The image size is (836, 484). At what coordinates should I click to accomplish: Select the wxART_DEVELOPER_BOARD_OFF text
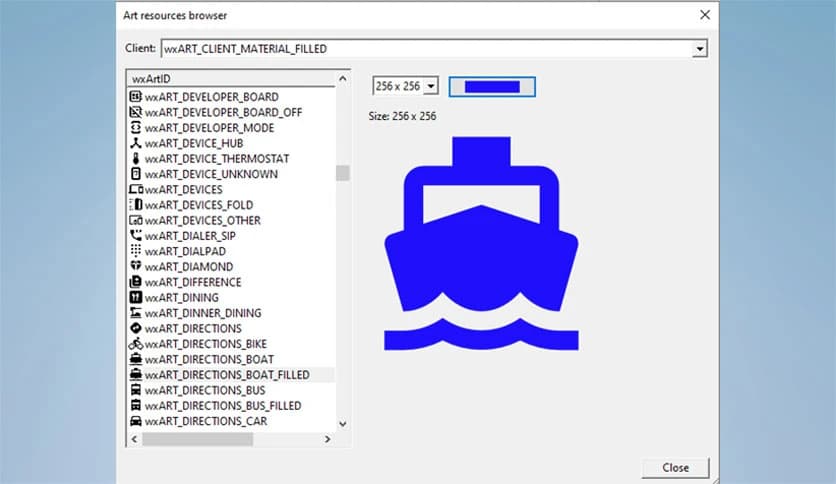pos(223,112)
